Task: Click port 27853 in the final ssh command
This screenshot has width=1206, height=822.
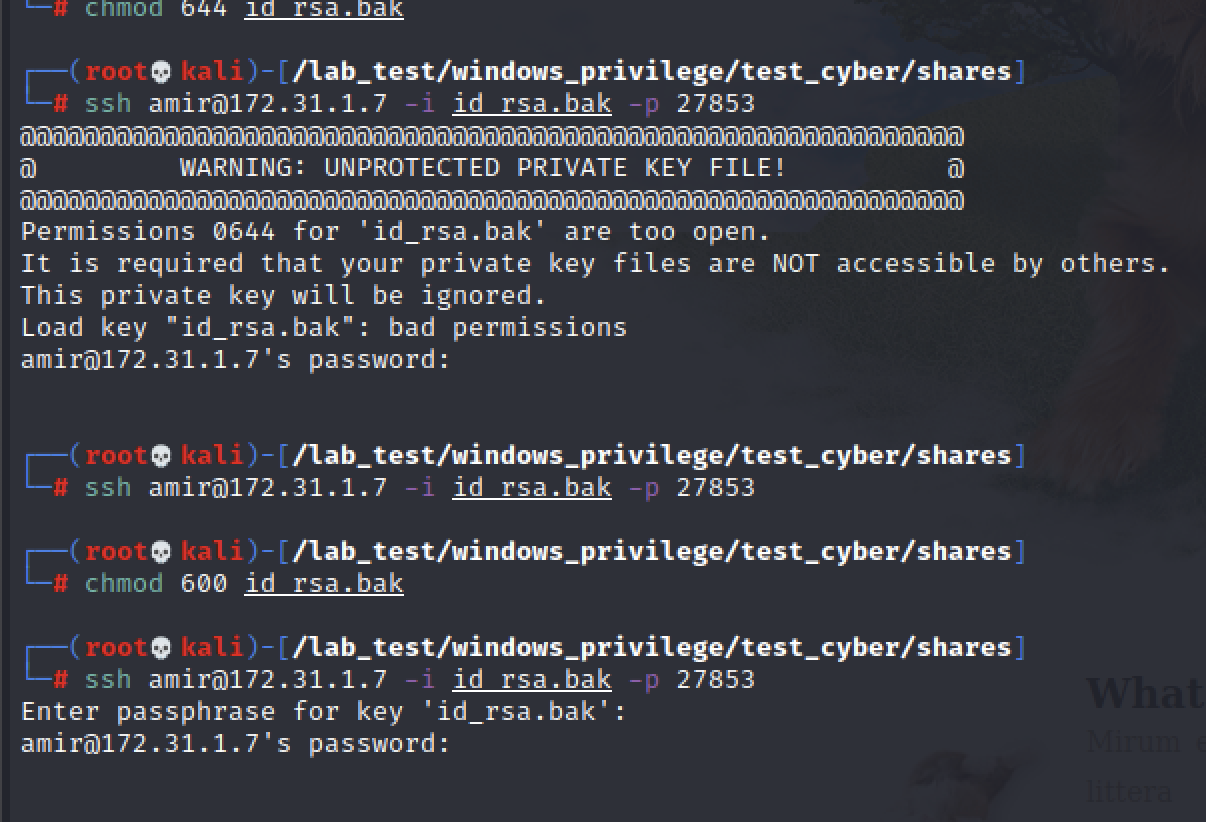Action: tap(715, 680)
